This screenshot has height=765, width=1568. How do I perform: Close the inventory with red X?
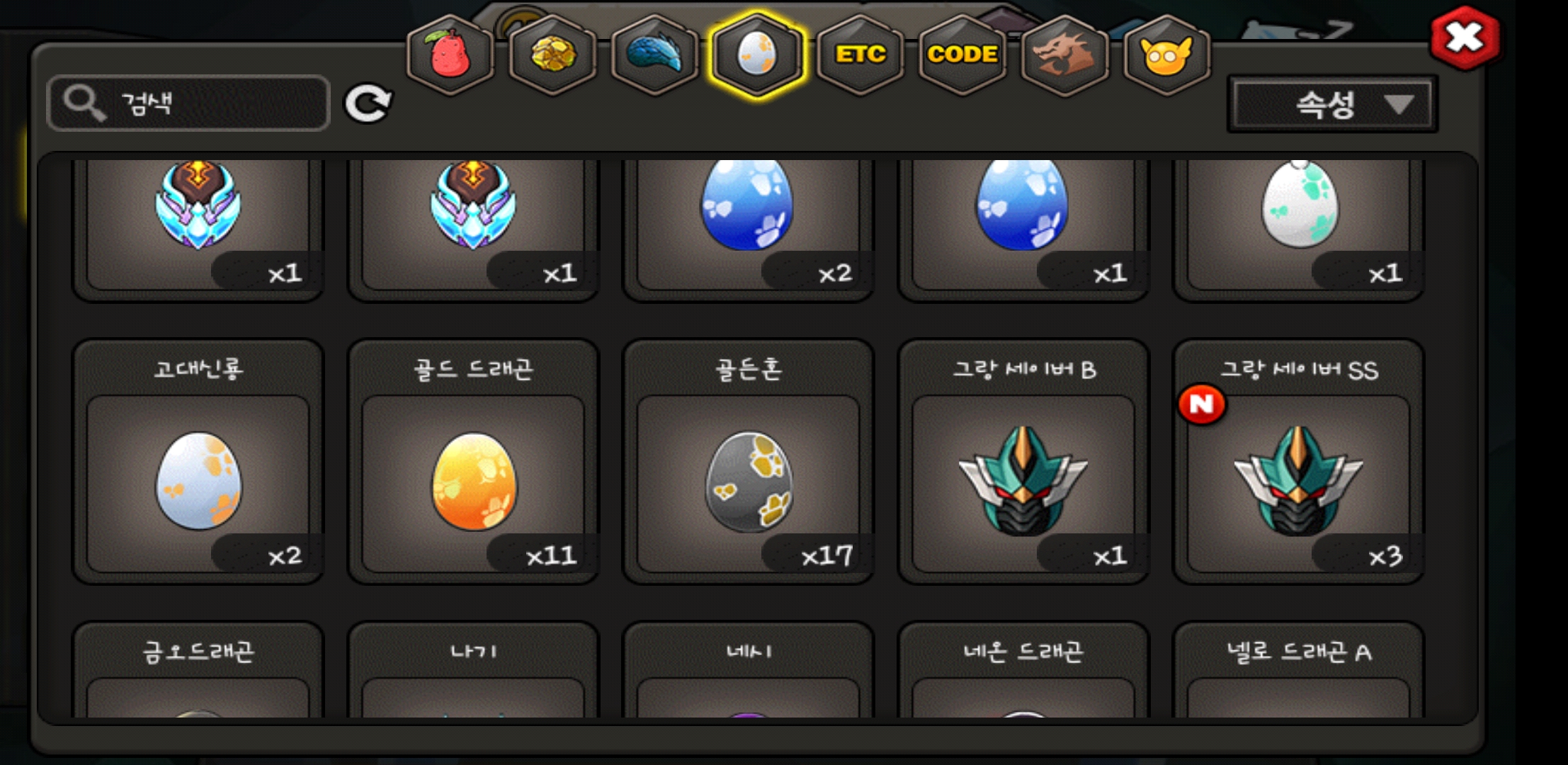(x=1464, y=38)
